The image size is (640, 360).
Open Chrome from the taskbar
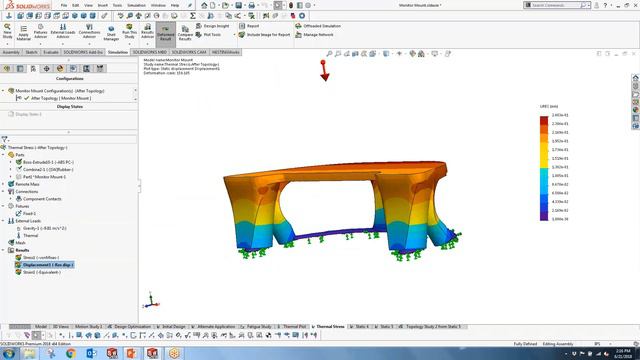tap(70, 353)
